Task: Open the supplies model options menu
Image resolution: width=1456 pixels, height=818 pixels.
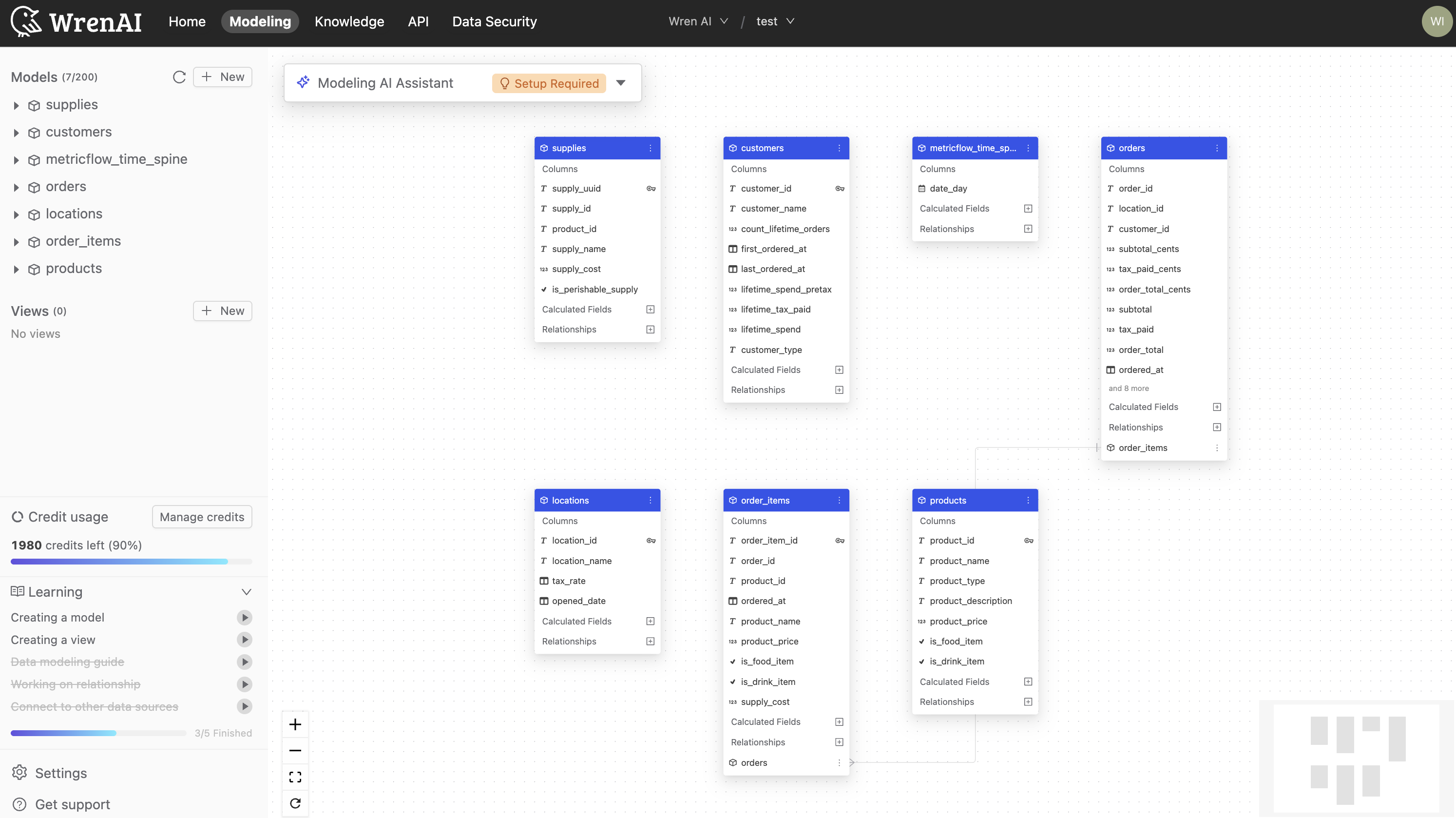Action: (x=650, y=148)
